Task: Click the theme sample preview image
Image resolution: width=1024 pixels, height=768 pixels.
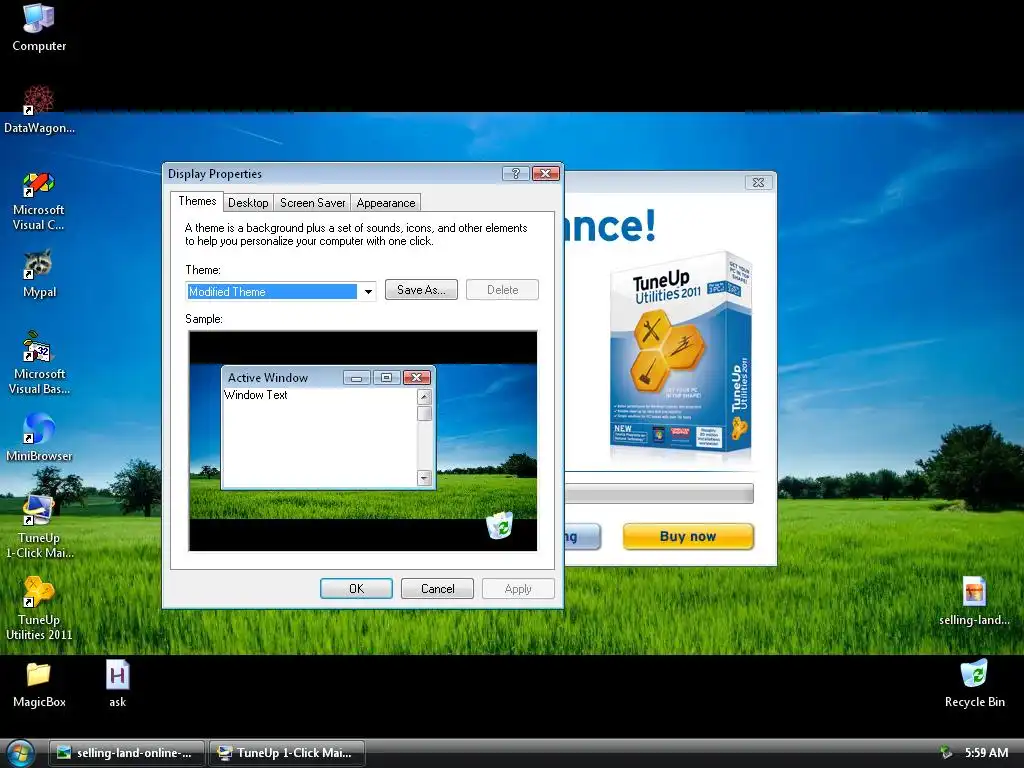Action: click(362, 441)
